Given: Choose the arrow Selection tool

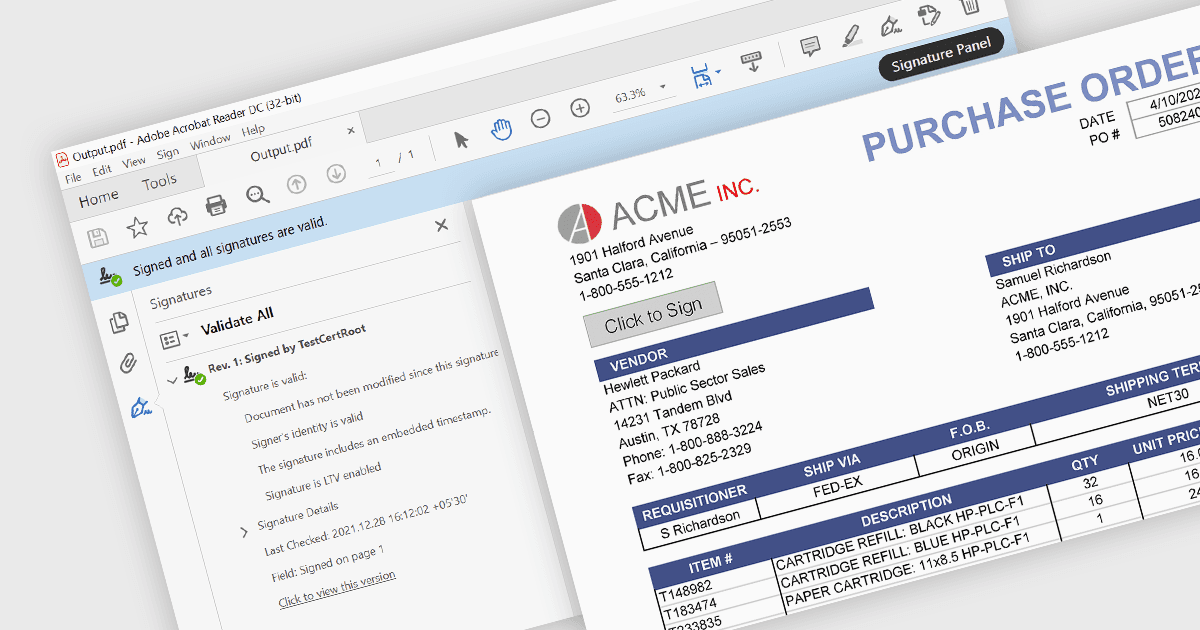Looking at the screenshot, I should 461,139.
